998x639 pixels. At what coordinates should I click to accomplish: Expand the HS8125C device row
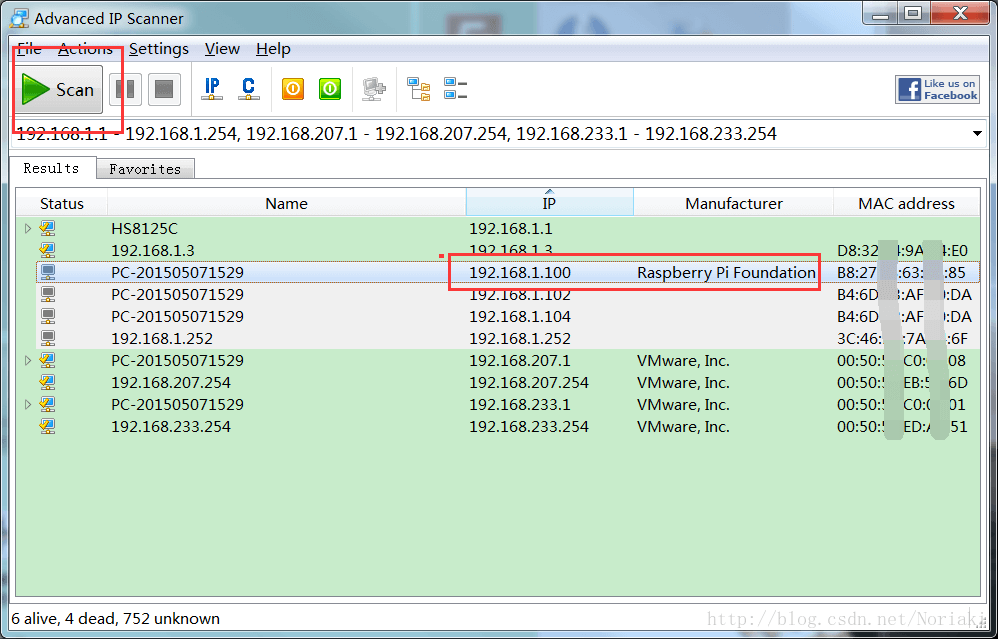(x=27, y=228)
